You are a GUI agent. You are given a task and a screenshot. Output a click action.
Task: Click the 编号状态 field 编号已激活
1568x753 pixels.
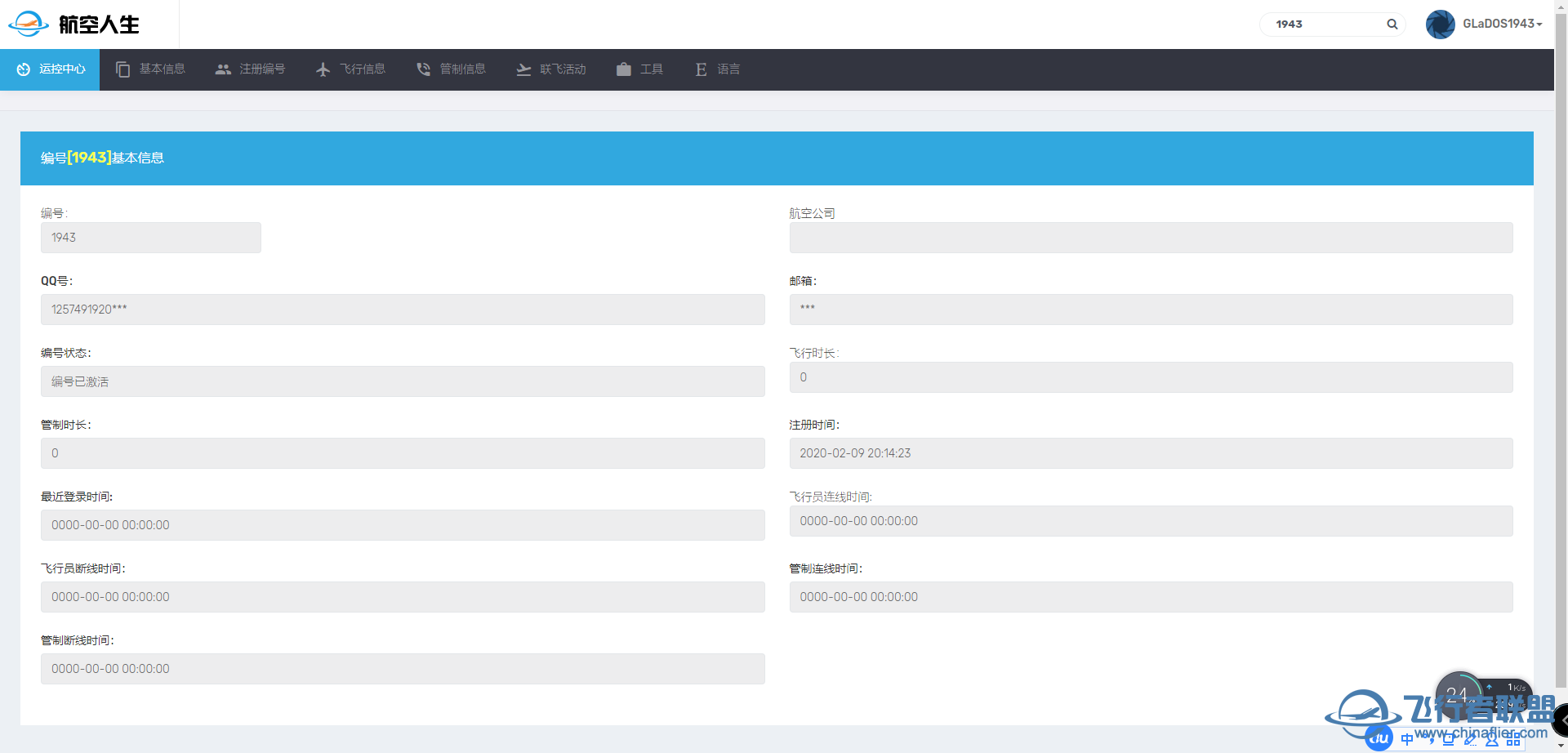(403, 381)
